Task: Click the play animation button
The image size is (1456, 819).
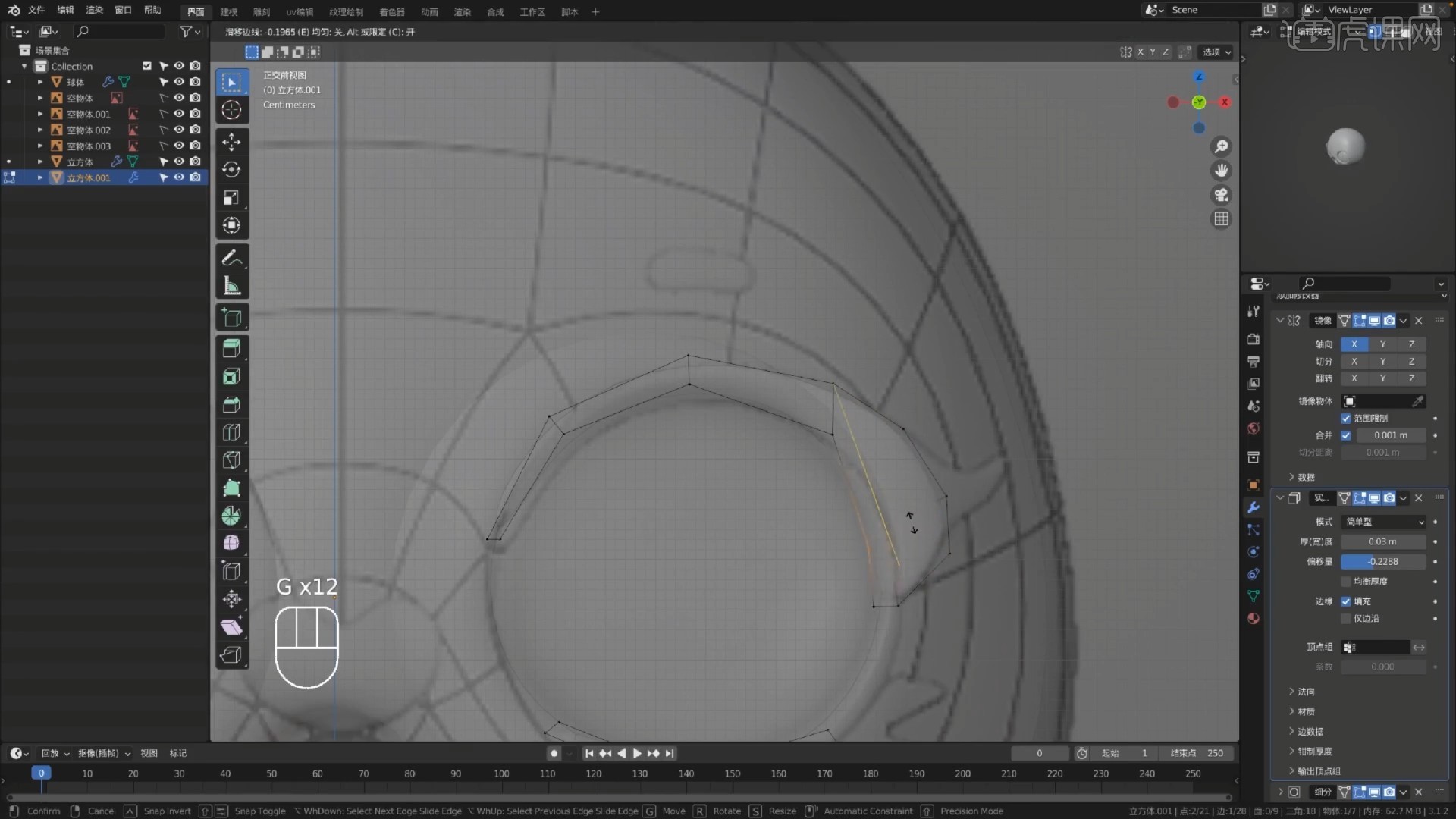Action: click(x=637, y=753)
